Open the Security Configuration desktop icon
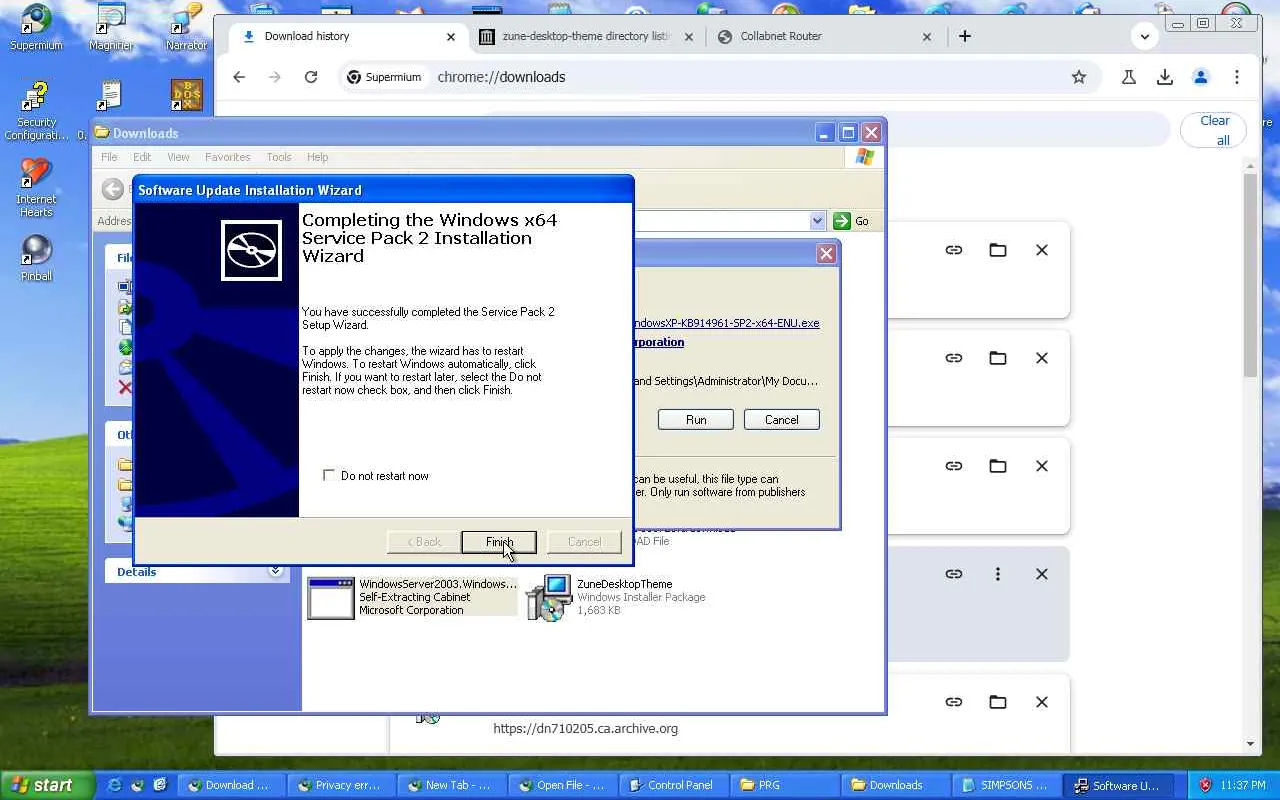Screen dimensions: 1280x800 coord(36,112)
